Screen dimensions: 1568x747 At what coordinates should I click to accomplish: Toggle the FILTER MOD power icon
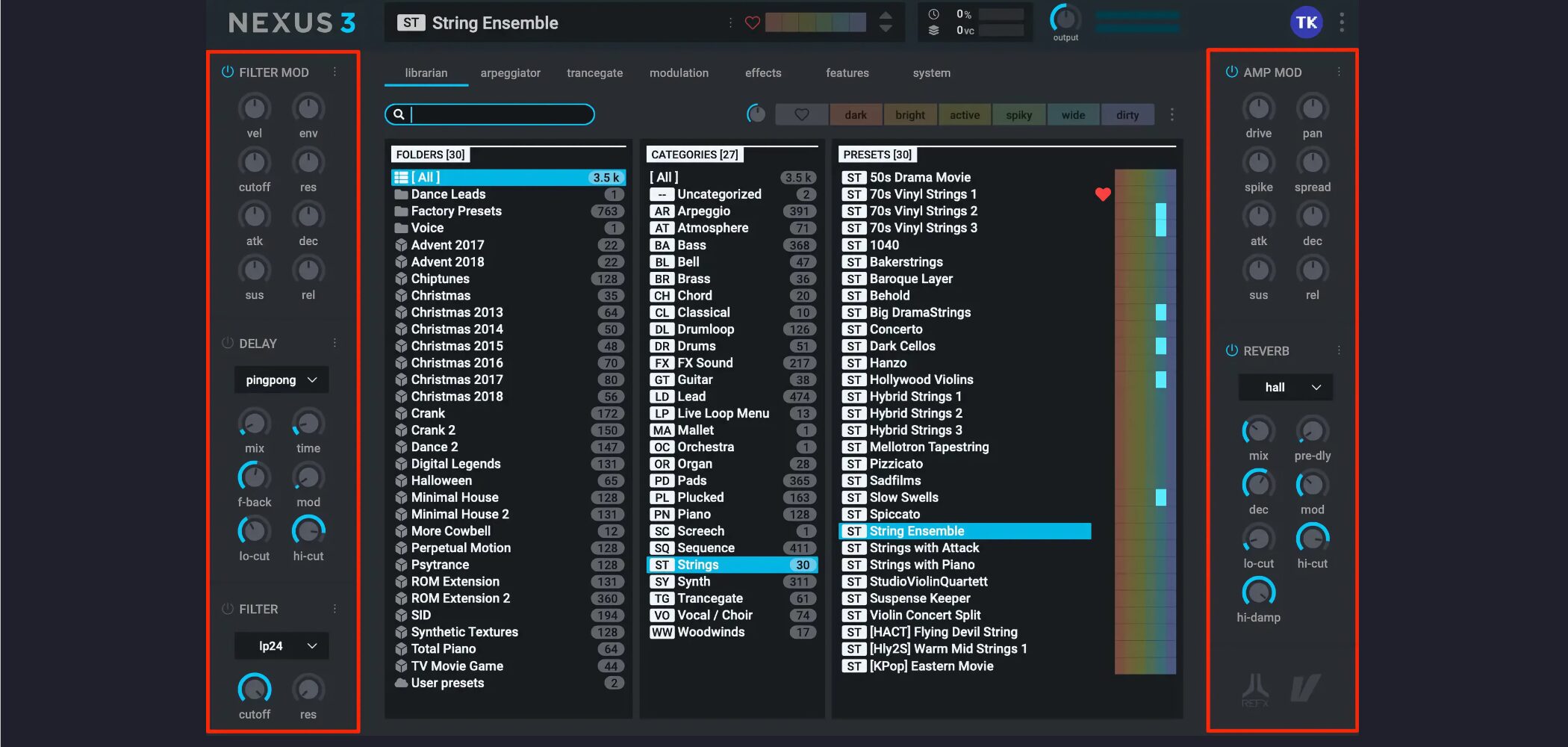[x=228, y=72]
